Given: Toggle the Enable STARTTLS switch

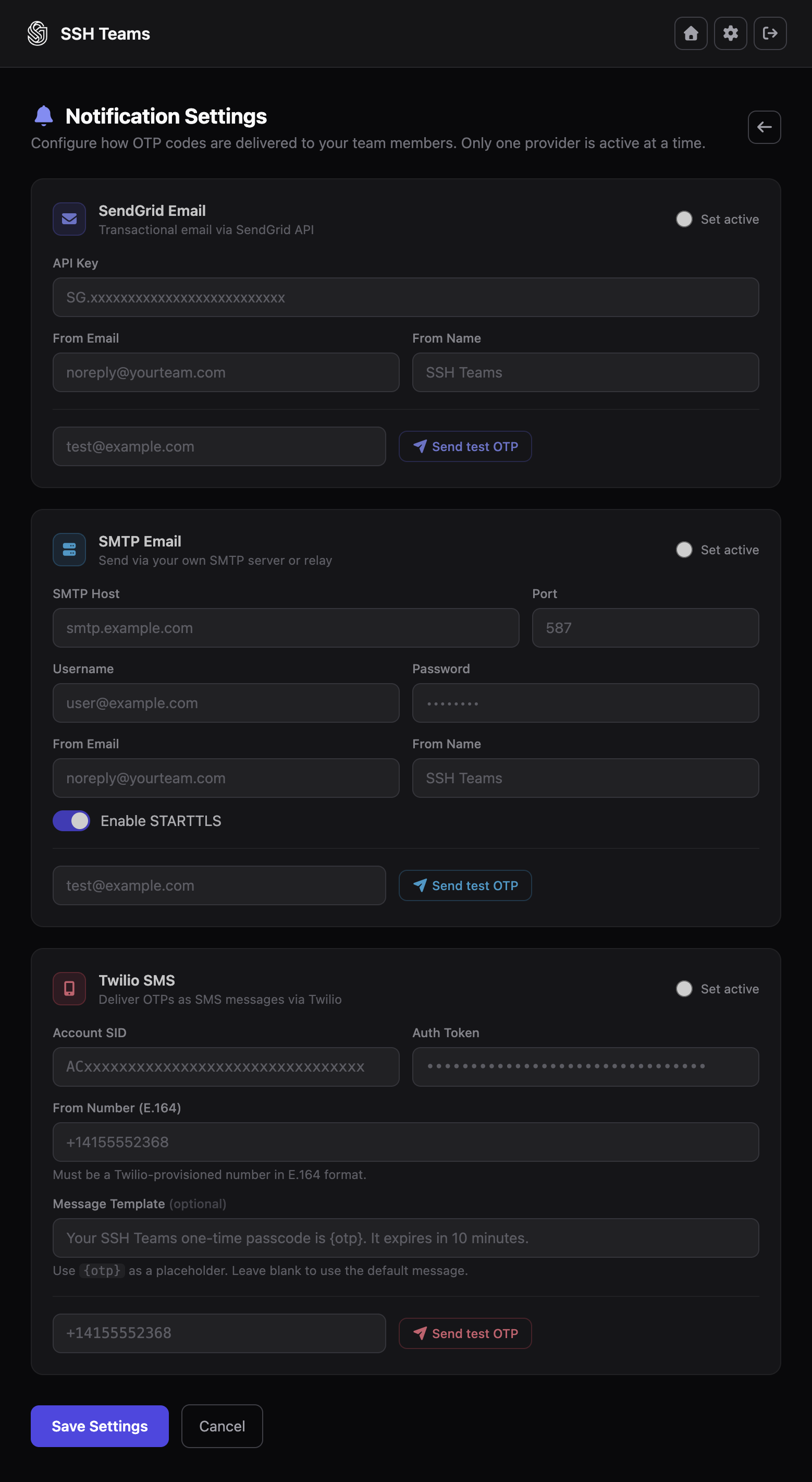Looking at the screenshot, I should pyautogui.click(x=71, y=821).
